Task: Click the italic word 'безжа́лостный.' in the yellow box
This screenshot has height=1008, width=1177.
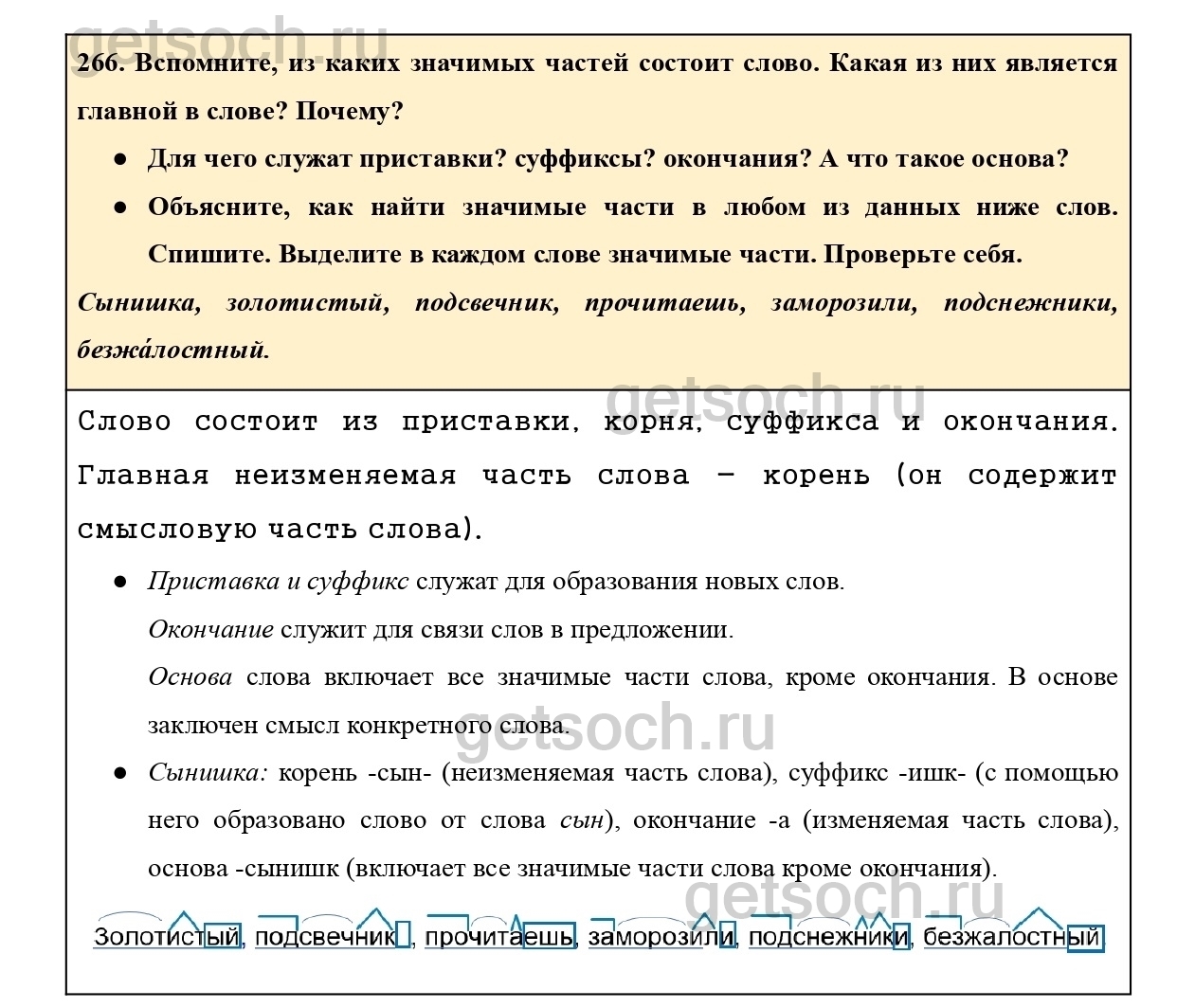Action: (172, 351)
